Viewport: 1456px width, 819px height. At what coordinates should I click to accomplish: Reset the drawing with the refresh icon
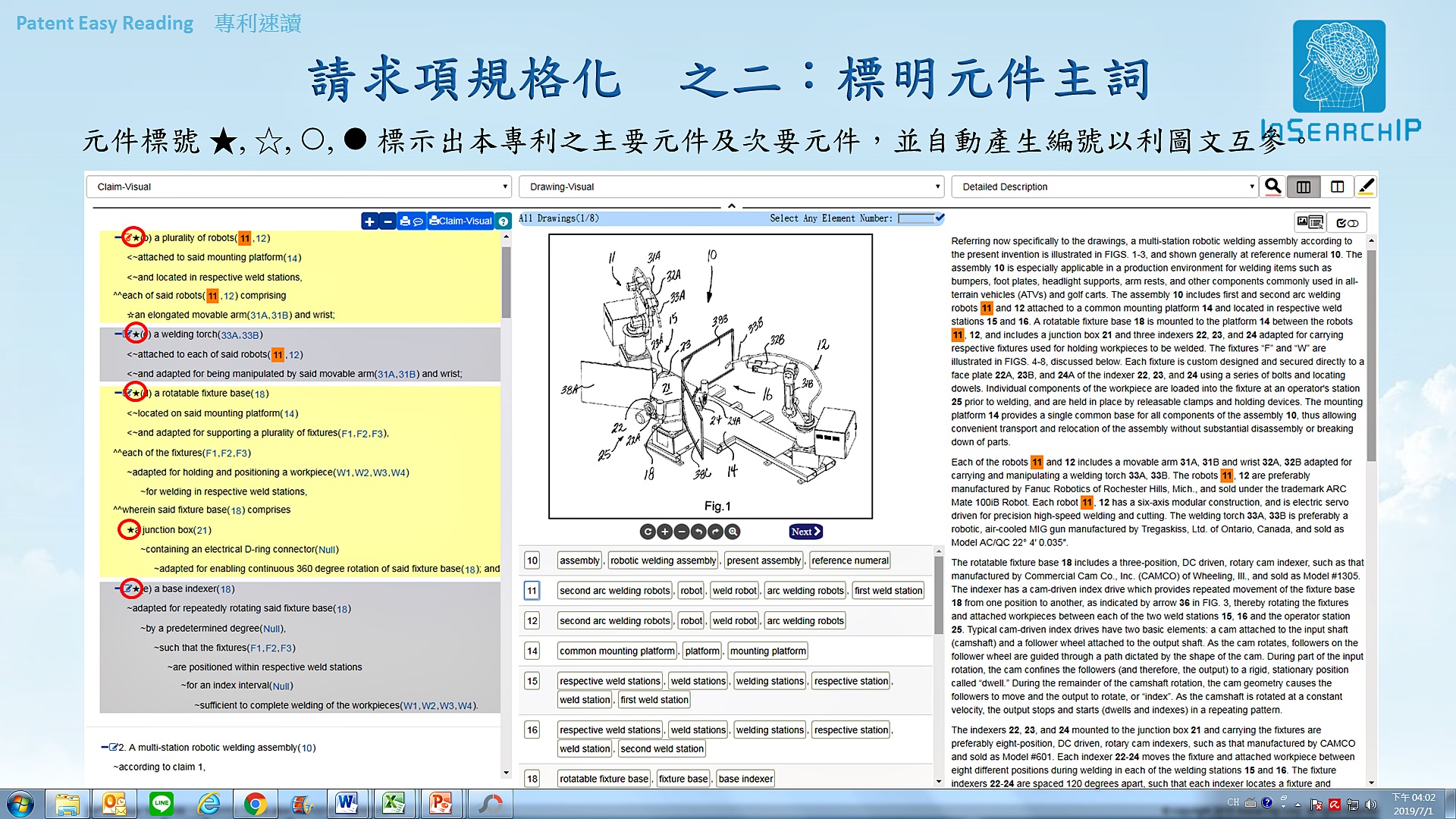tap(647, 532)
